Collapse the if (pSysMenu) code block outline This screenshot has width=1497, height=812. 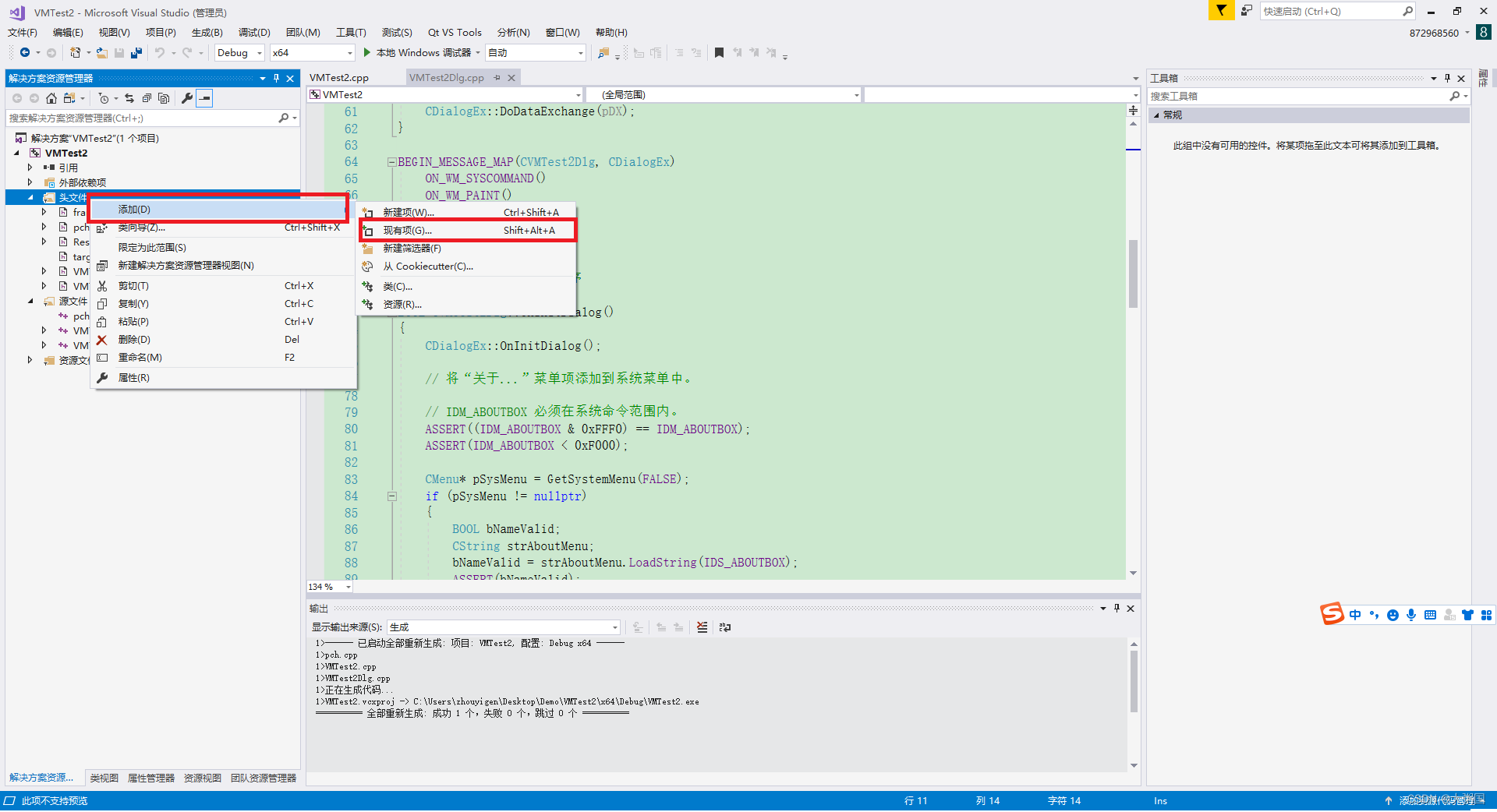click(391, 496)
